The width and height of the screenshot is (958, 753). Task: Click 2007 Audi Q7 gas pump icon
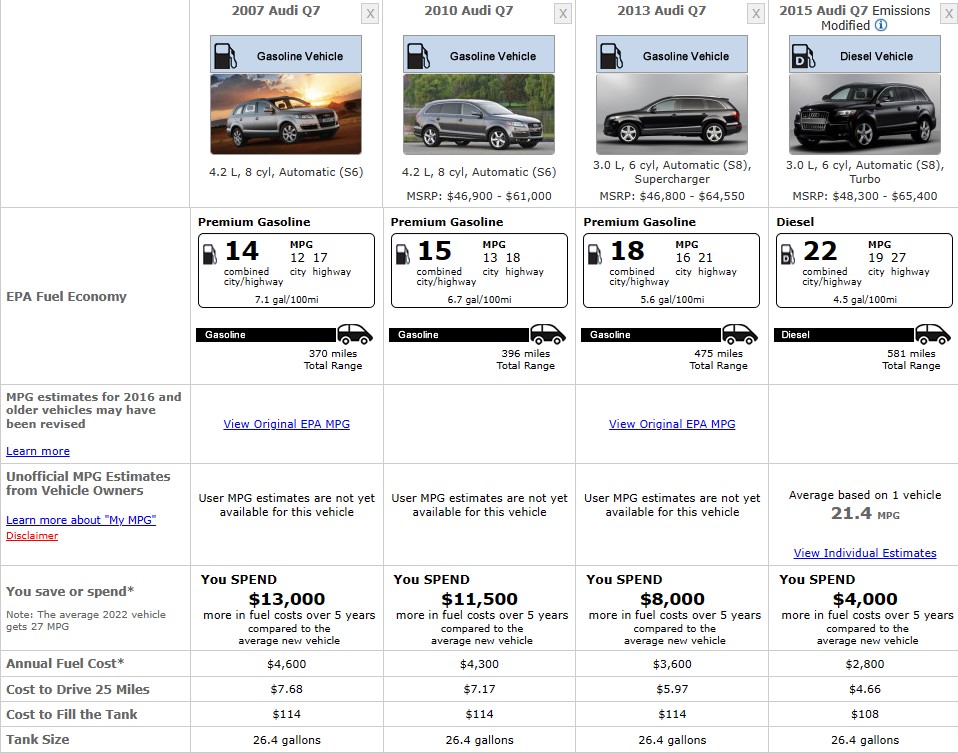pos(225,56)
